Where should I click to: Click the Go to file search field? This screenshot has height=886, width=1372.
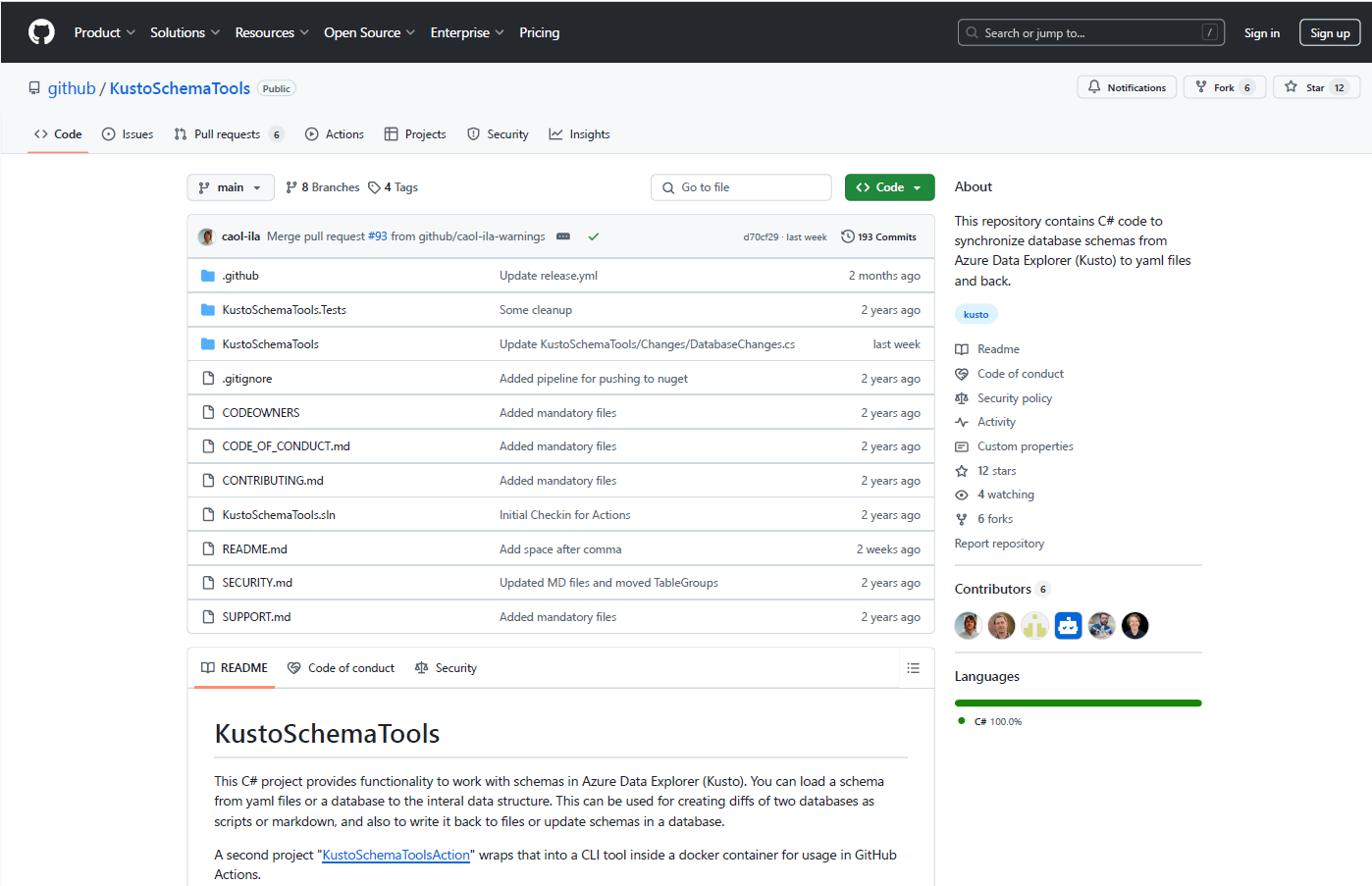click(741, 187)
